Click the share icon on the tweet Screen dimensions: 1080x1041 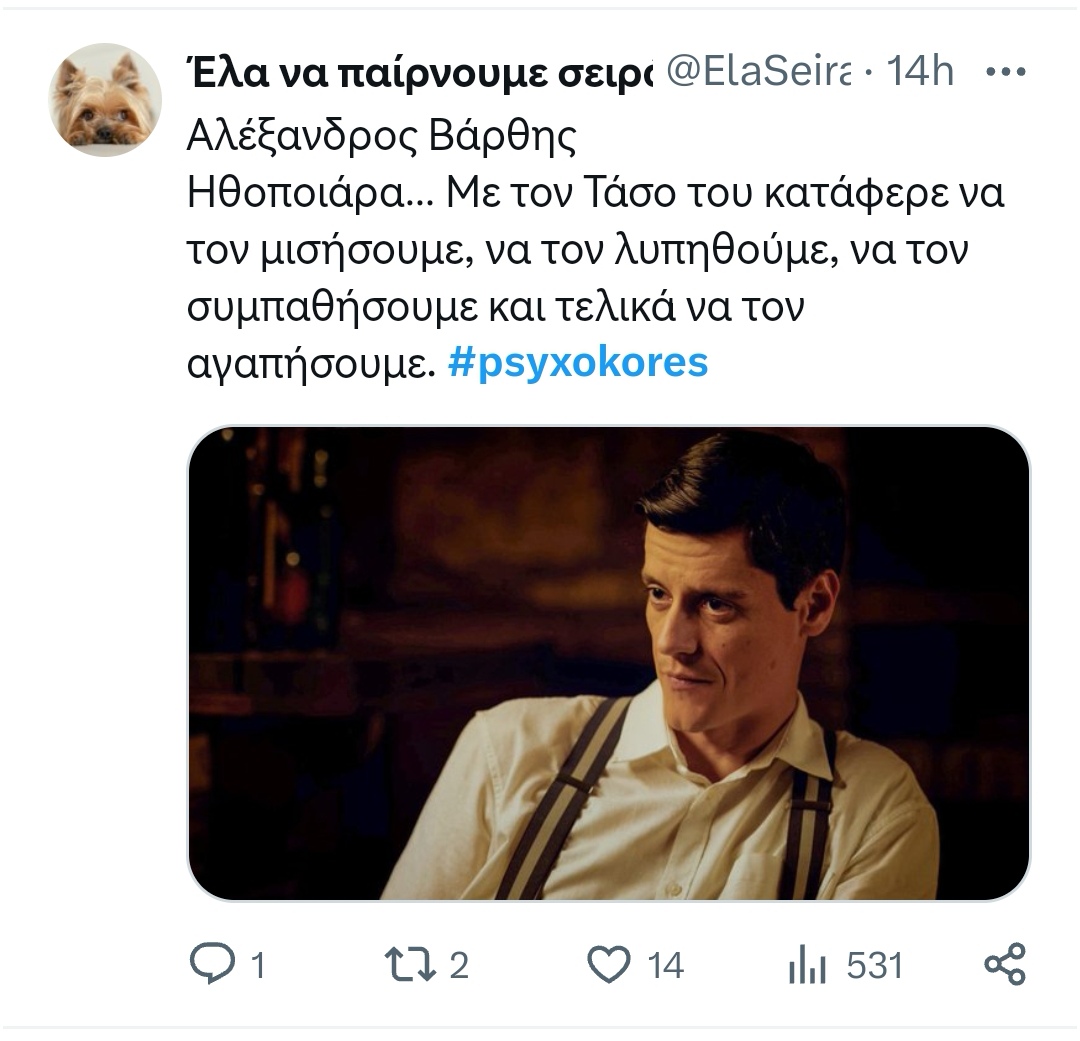pos(1004,964)
